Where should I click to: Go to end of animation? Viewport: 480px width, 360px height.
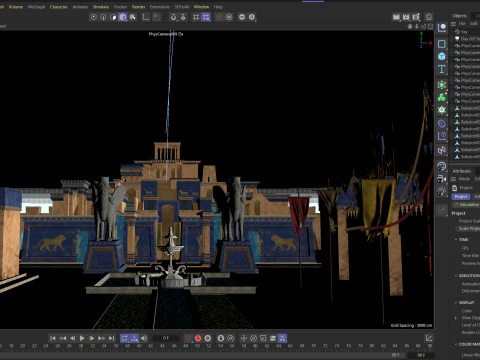pyautogui.click(x=111, y=338)
